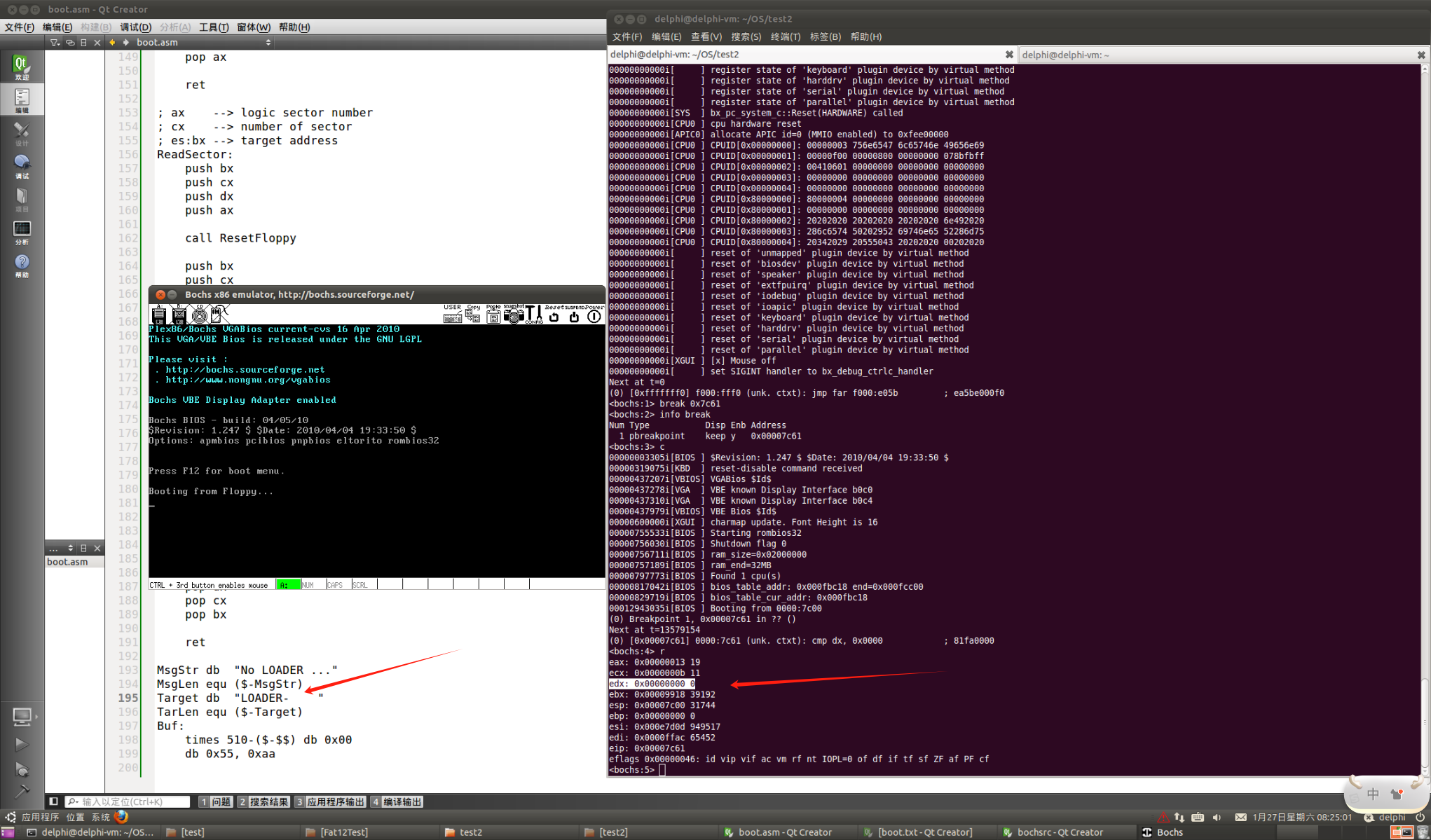
Task: Toggle Bochs floppy A: drive icon
Action: (x=158, y=315)
